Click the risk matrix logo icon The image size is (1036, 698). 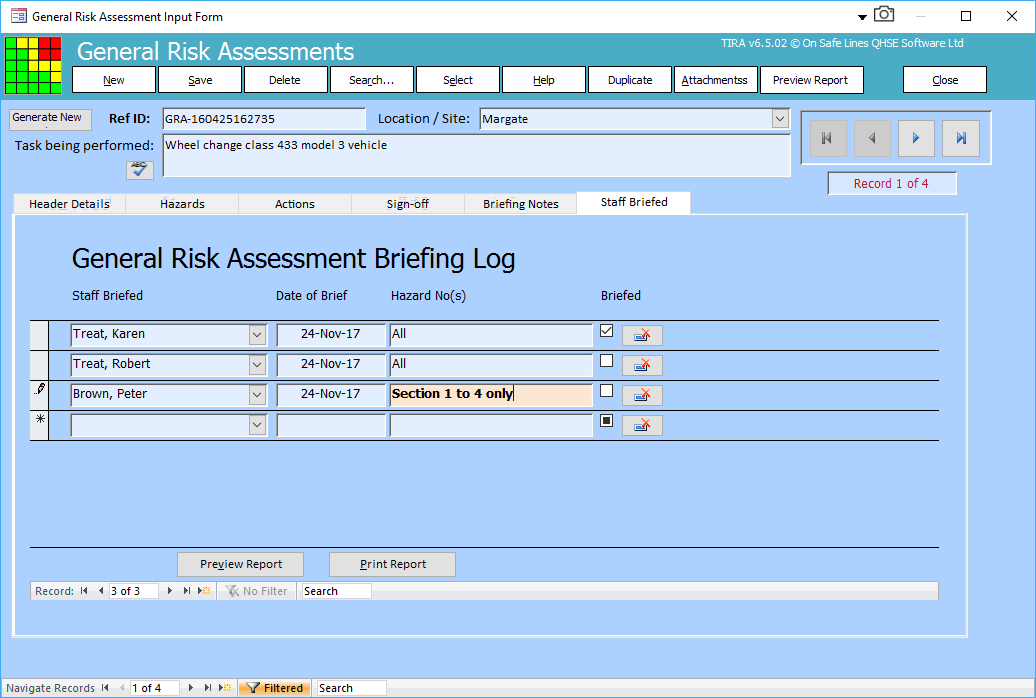click(33, 65)
